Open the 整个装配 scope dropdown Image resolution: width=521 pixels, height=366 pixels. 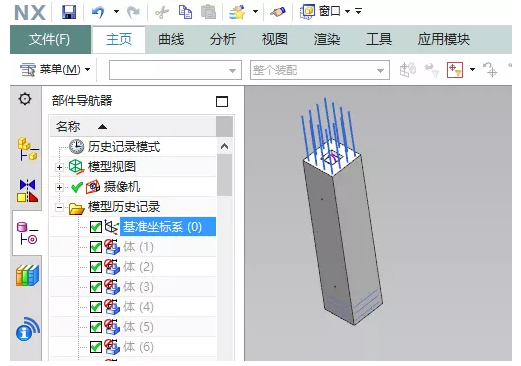(x=320, y=70)
